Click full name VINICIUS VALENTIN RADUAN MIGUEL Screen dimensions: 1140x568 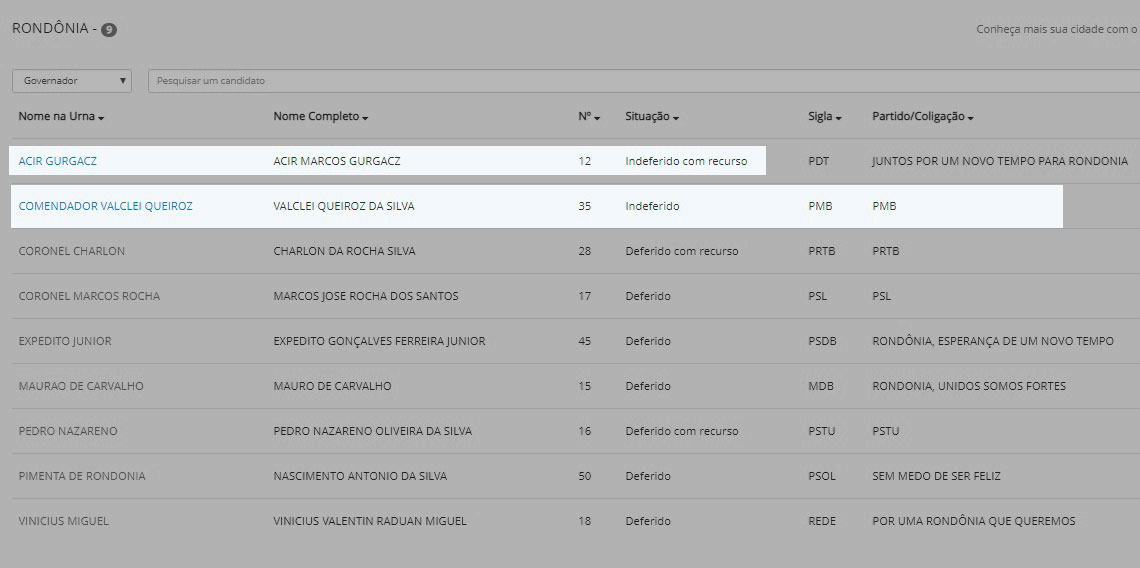click(370, 521)
